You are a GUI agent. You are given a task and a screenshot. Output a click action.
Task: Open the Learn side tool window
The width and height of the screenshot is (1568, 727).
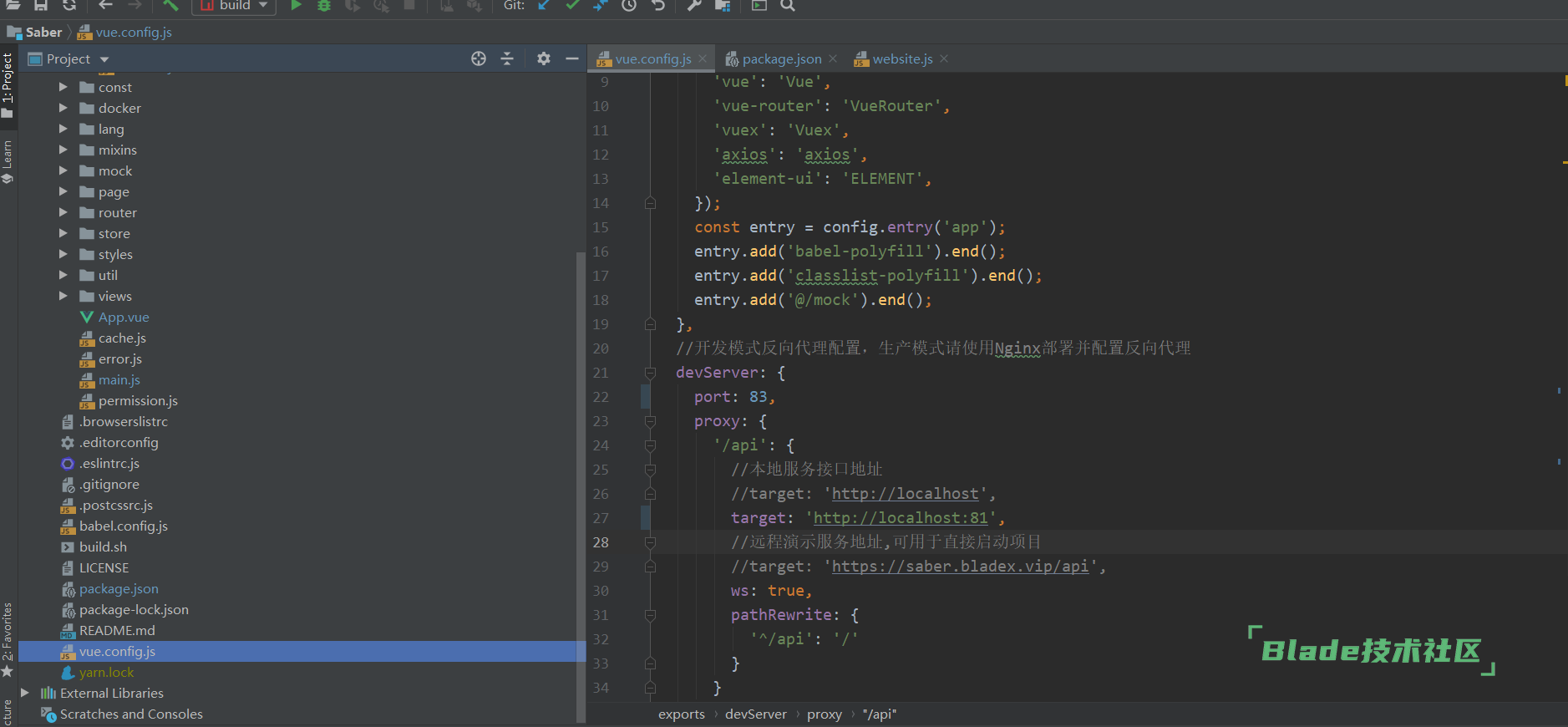click(x=8, y=162)
